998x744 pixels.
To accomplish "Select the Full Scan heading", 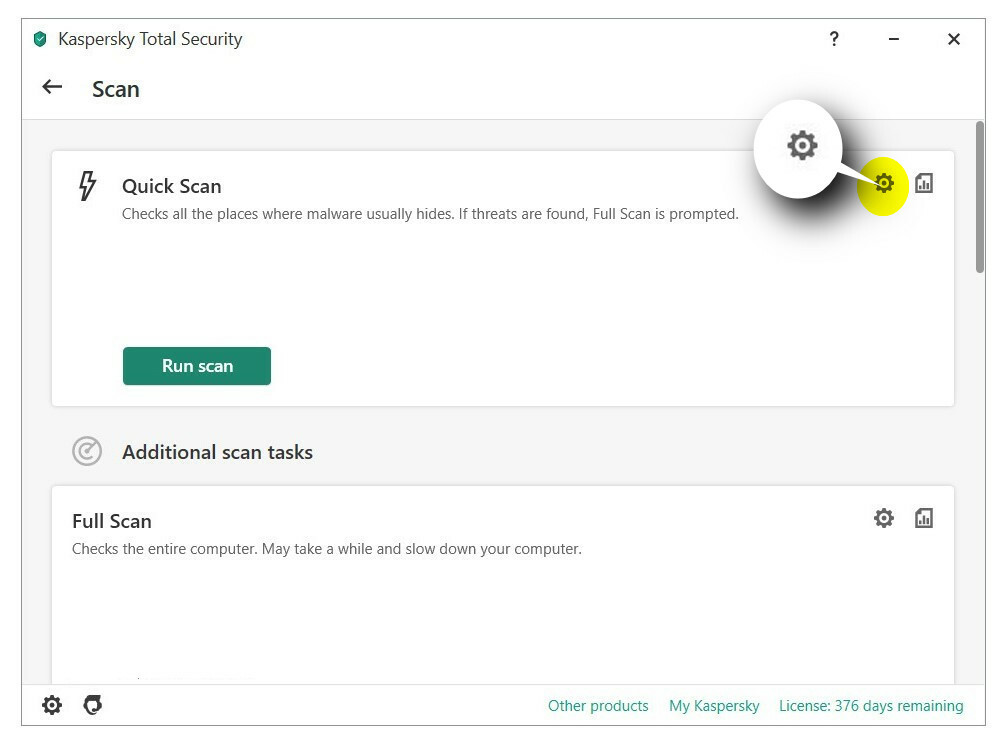I will coord(112,521).
